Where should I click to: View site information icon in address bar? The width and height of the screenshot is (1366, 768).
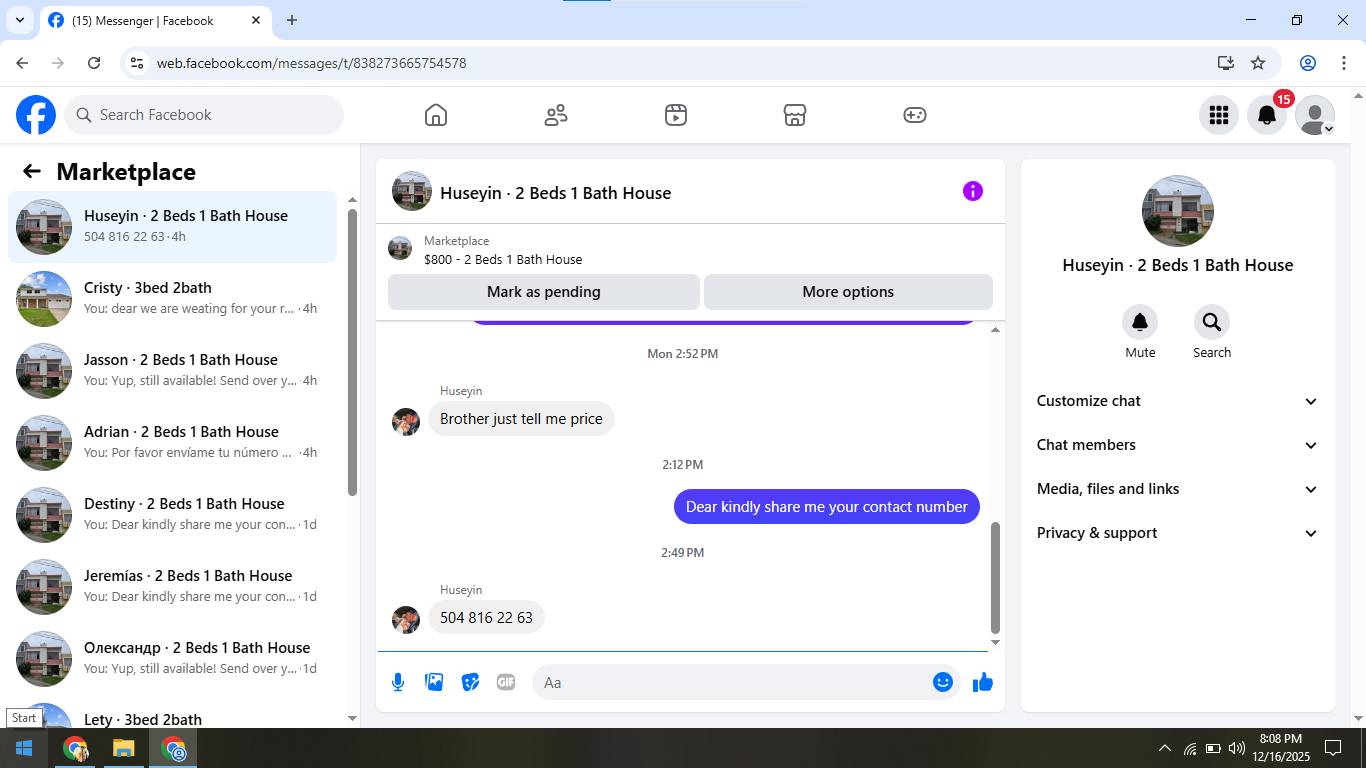[138, 63]
